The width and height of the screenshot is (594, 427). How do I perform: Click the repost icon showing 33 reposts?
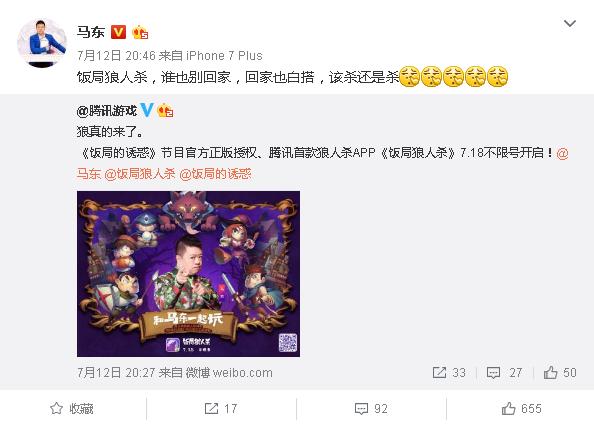[449, 372]
